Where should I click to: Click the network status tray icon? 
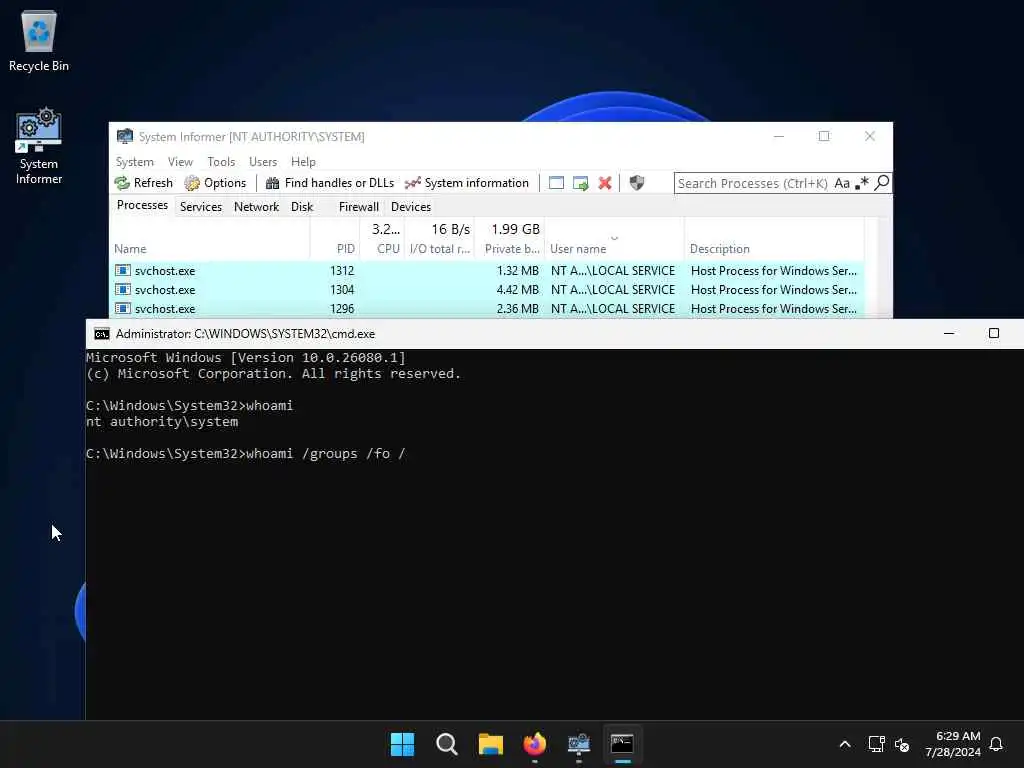coord(876,744)
